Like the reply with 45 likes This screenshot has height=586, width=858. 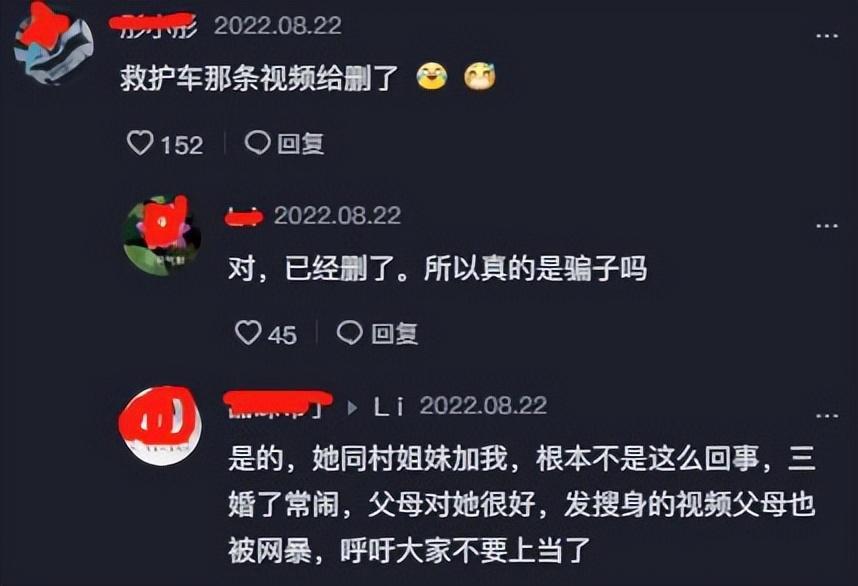pos(248,333)
